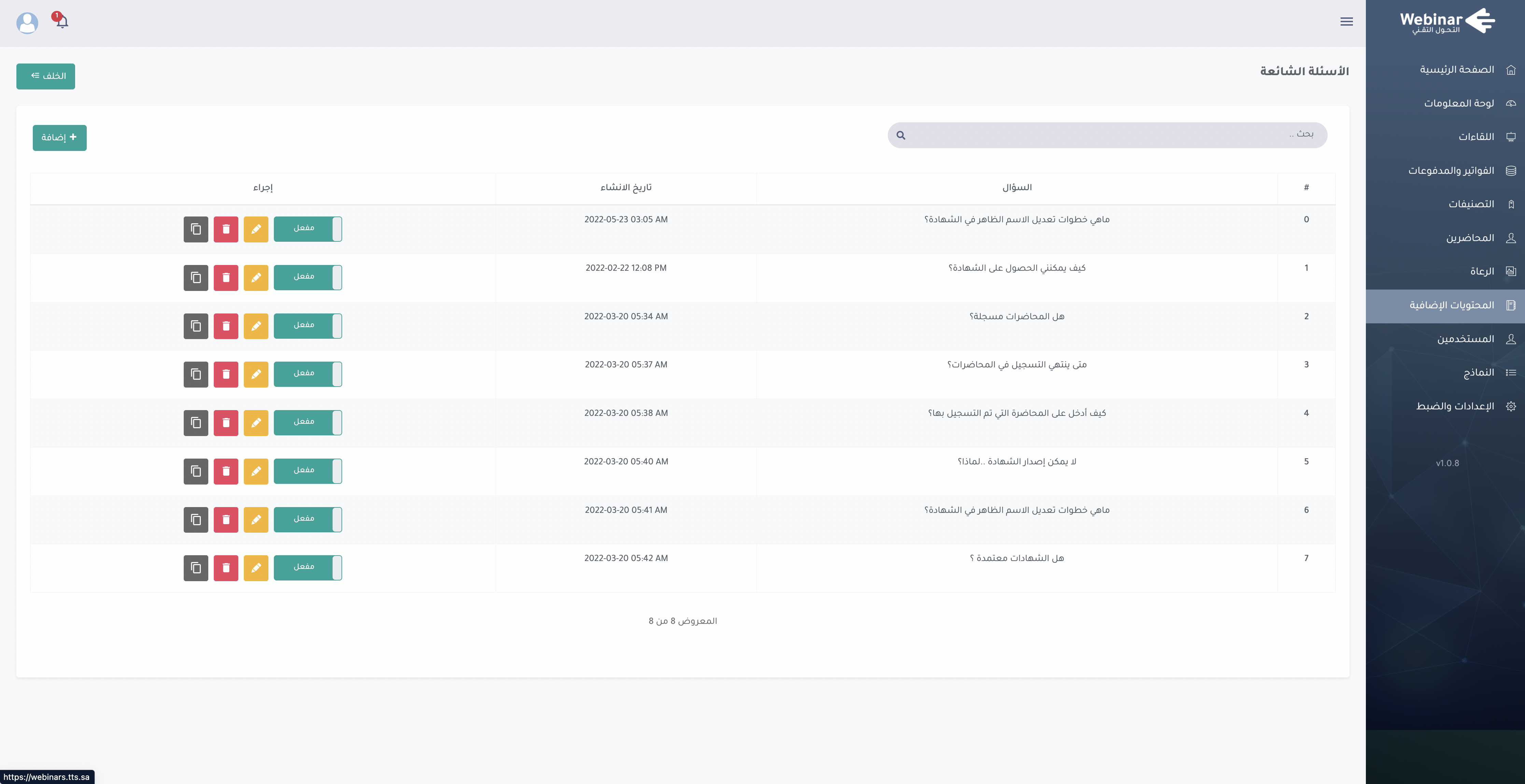Open التصنيفات in the sidebar
Screen dimensions: 1525x784
1445,204
